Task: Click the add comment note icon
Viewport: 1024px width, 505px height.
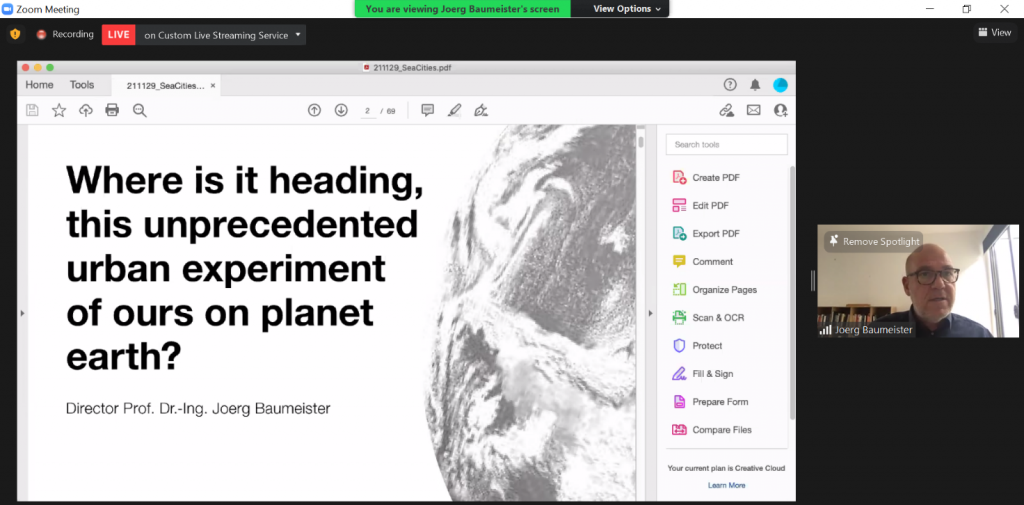Action: [x=428, y=110]
